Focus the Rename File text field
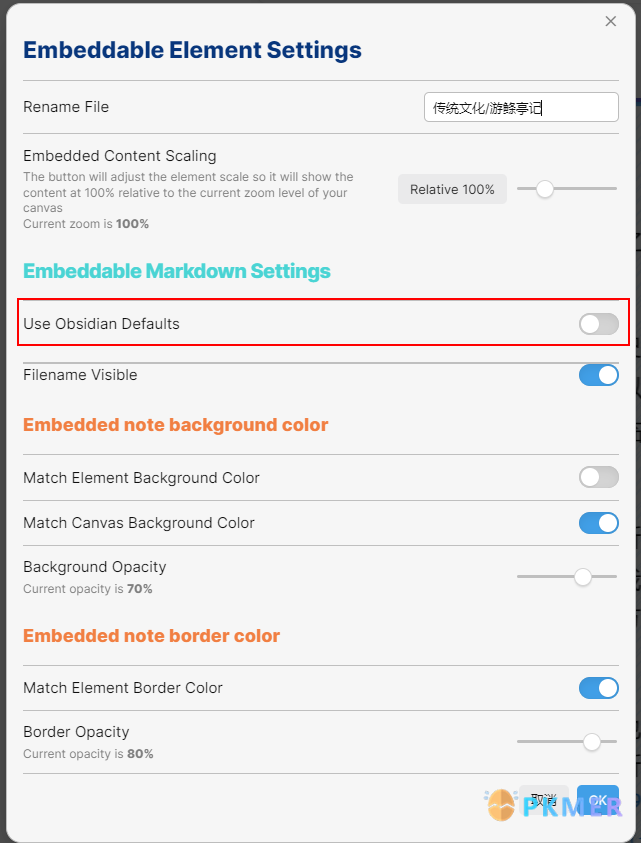The height and width of the screenshot is (843, 641). click(521, 107)
